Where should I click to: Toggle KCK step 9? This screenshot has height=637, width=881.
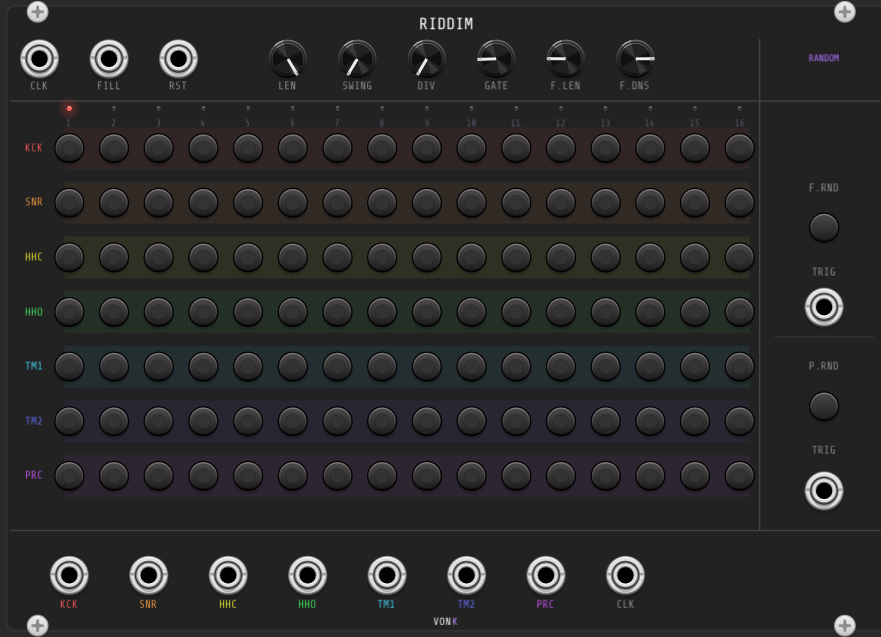point(426,148)
